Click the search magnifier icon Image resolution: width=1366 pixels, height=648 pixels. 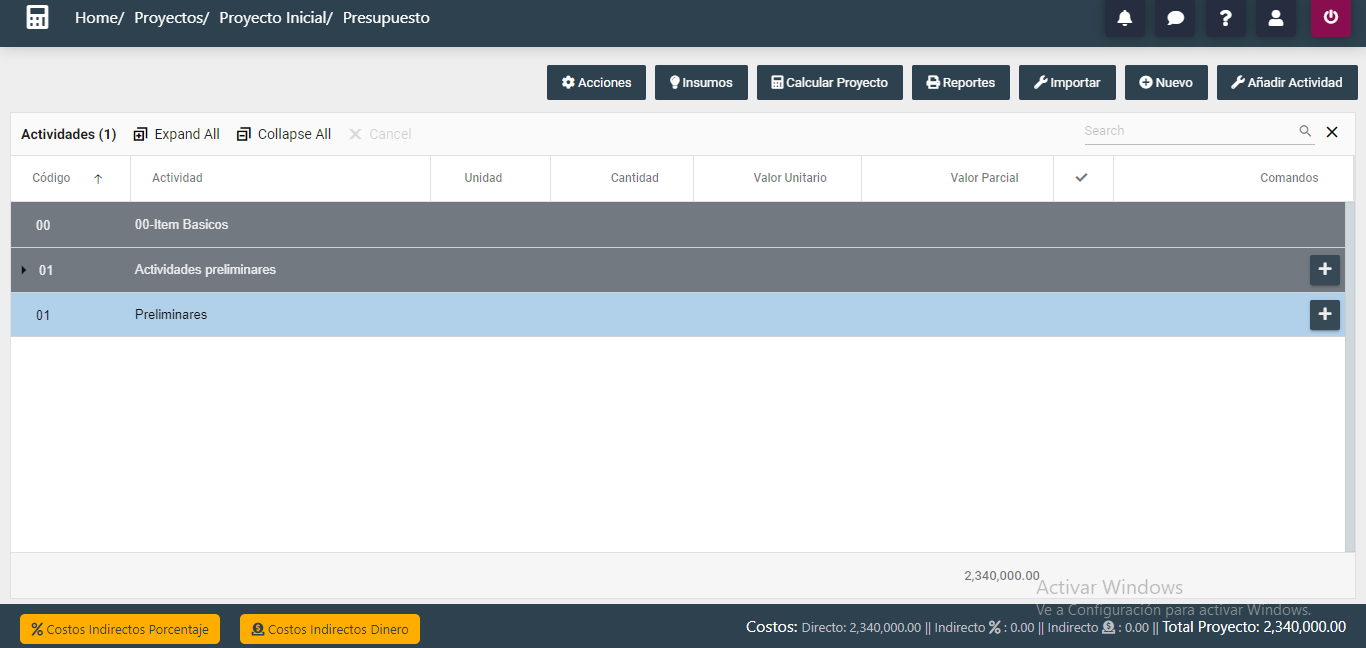coord(1305,131)
